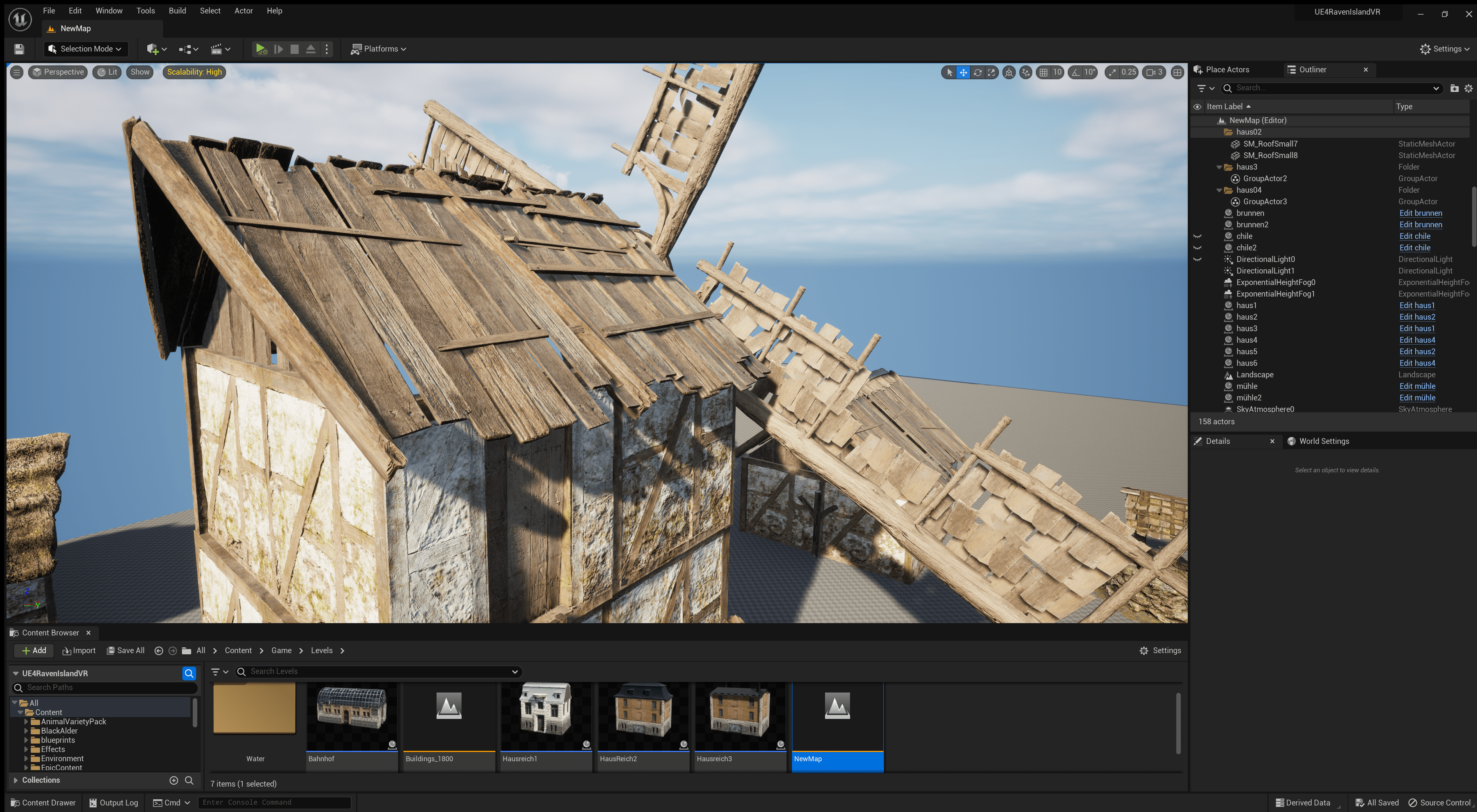The height and width of the screenshot is (812, 1477).
Task: Save the current level with the disk icon
Action: (19, 49)
